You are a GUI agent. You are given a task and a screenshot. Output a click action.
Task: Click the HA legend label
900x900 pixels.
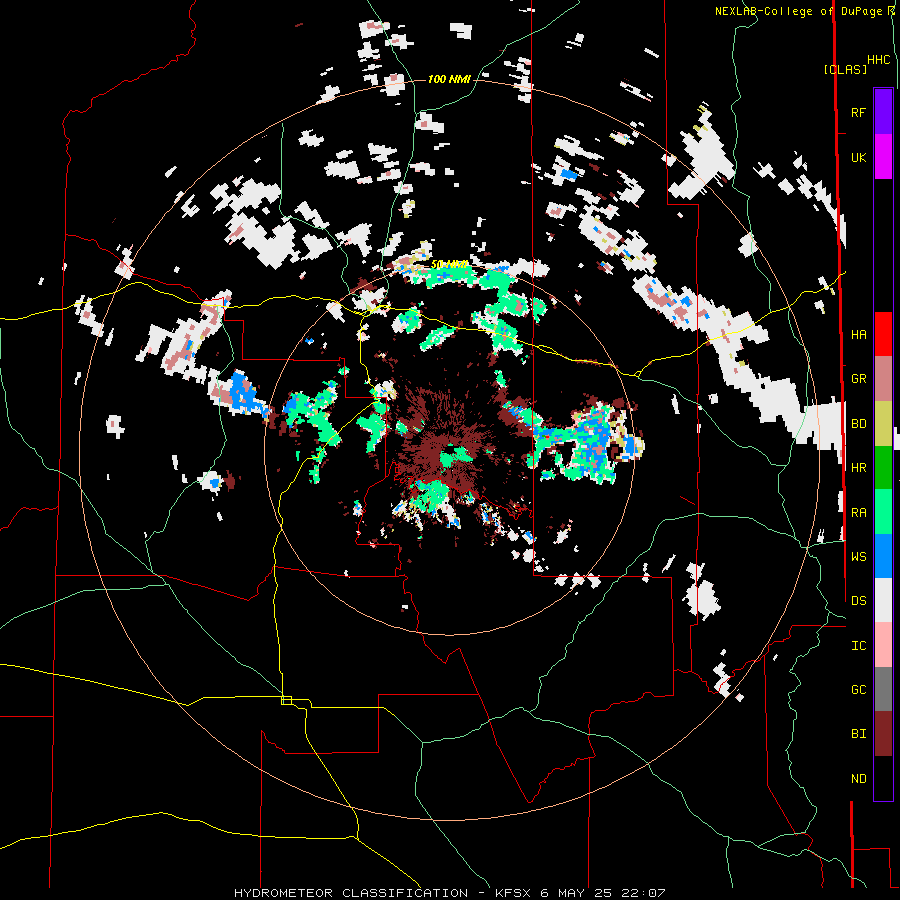(859, 334)
